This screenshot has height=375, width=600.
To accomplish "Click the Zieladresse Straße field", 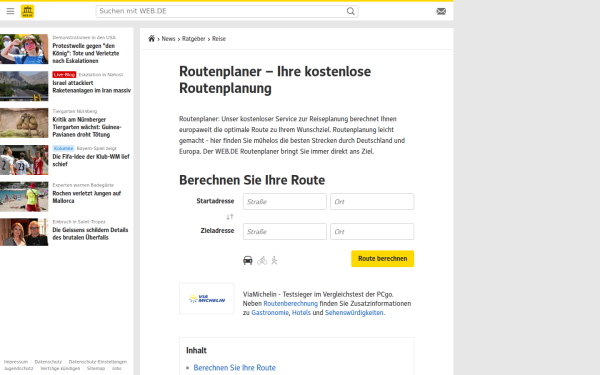I will tap(285, 232).
